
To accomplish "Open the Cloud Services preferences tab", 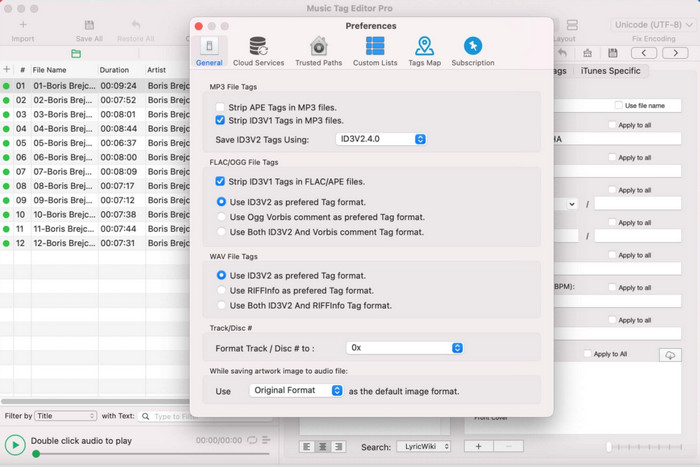I will (x=258, y=52).
